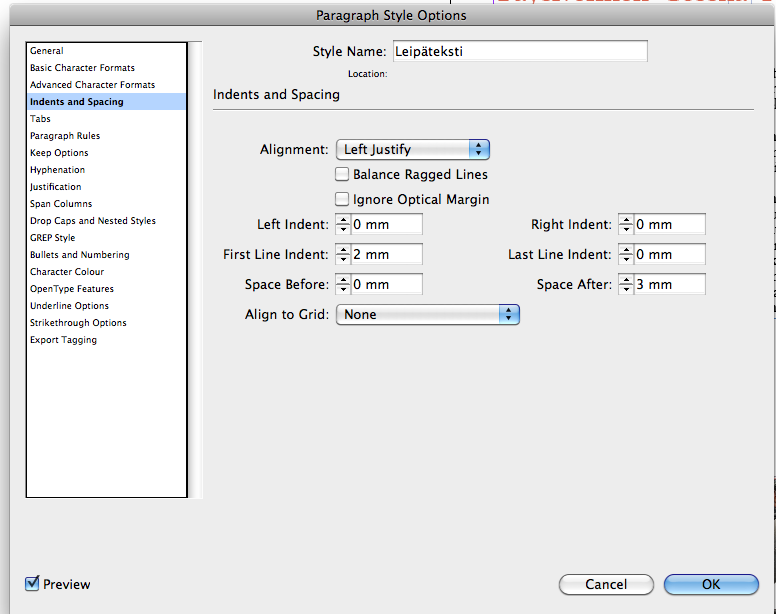Viewport: 776px width, 614px height.
Task: Switch to Drop Caps and Nested Styles
Action: pyautogui.click(x=93, y=221)
